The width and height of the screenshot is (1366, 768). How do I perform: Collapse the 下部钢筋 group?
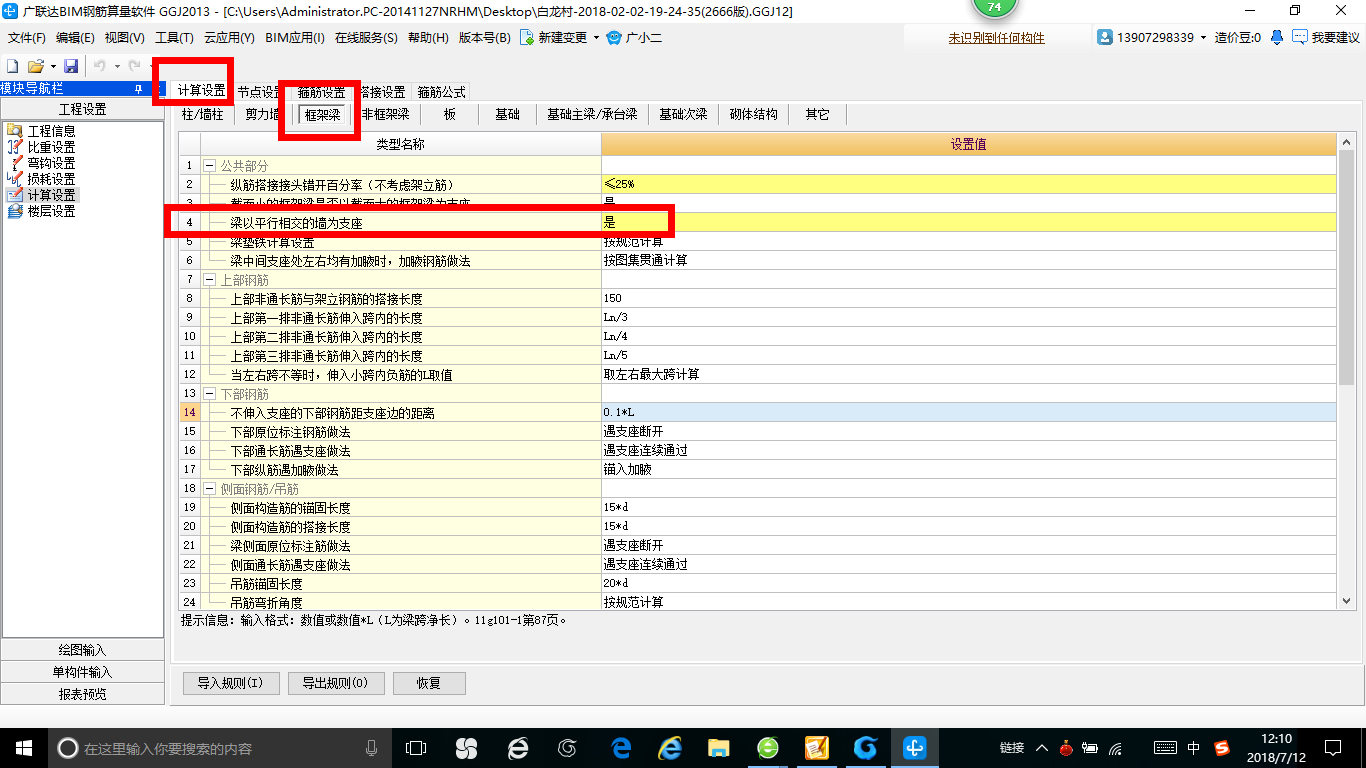[x=210, y=394]
